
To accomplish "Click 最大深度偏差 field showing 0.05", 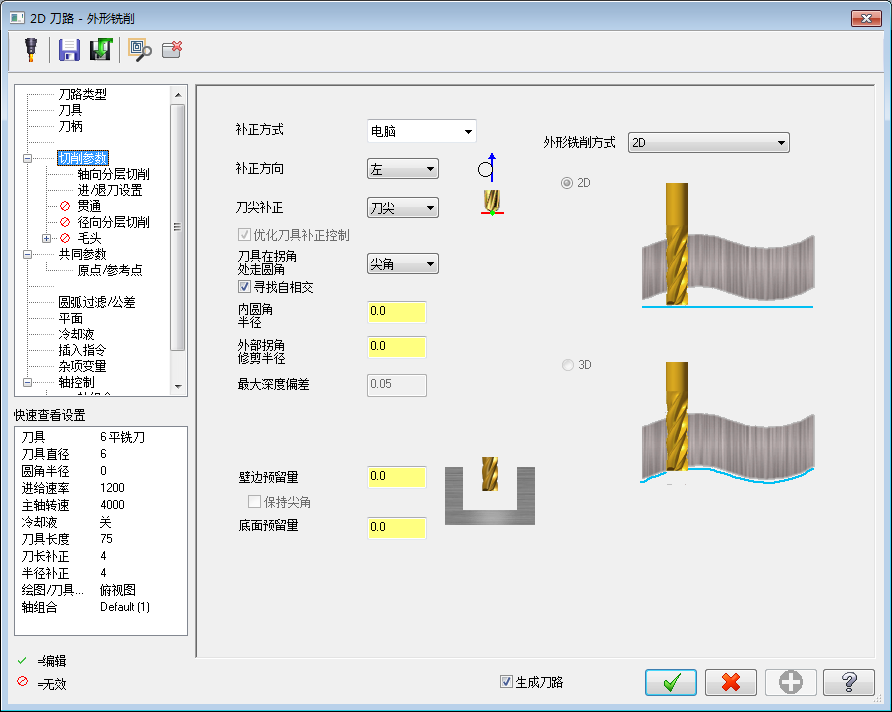I will [397, 385].
